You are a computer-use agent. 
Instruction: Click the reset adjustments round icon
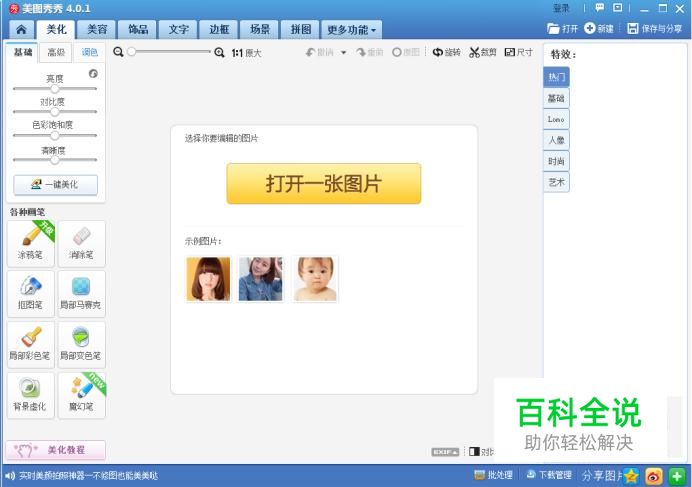tap(93, 74)
